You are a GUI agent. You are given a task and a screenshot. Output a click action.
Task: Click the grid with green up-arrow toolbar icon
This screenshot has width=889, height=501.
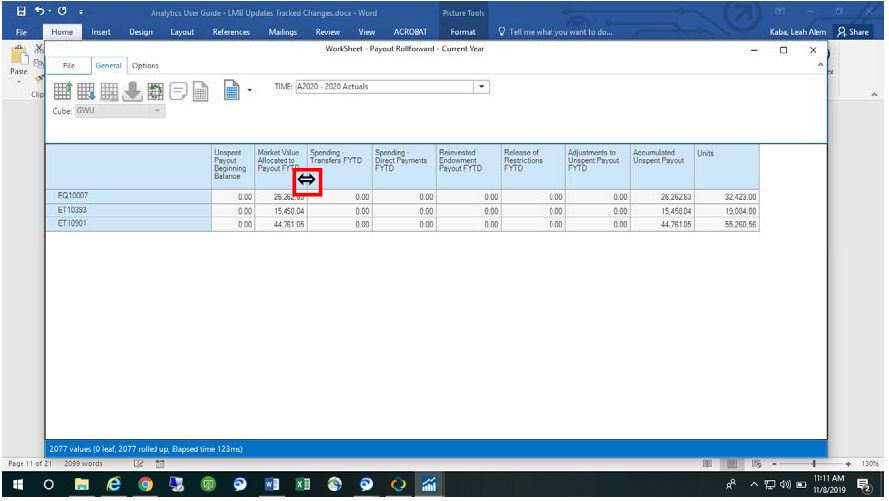[x=62, y=91]
